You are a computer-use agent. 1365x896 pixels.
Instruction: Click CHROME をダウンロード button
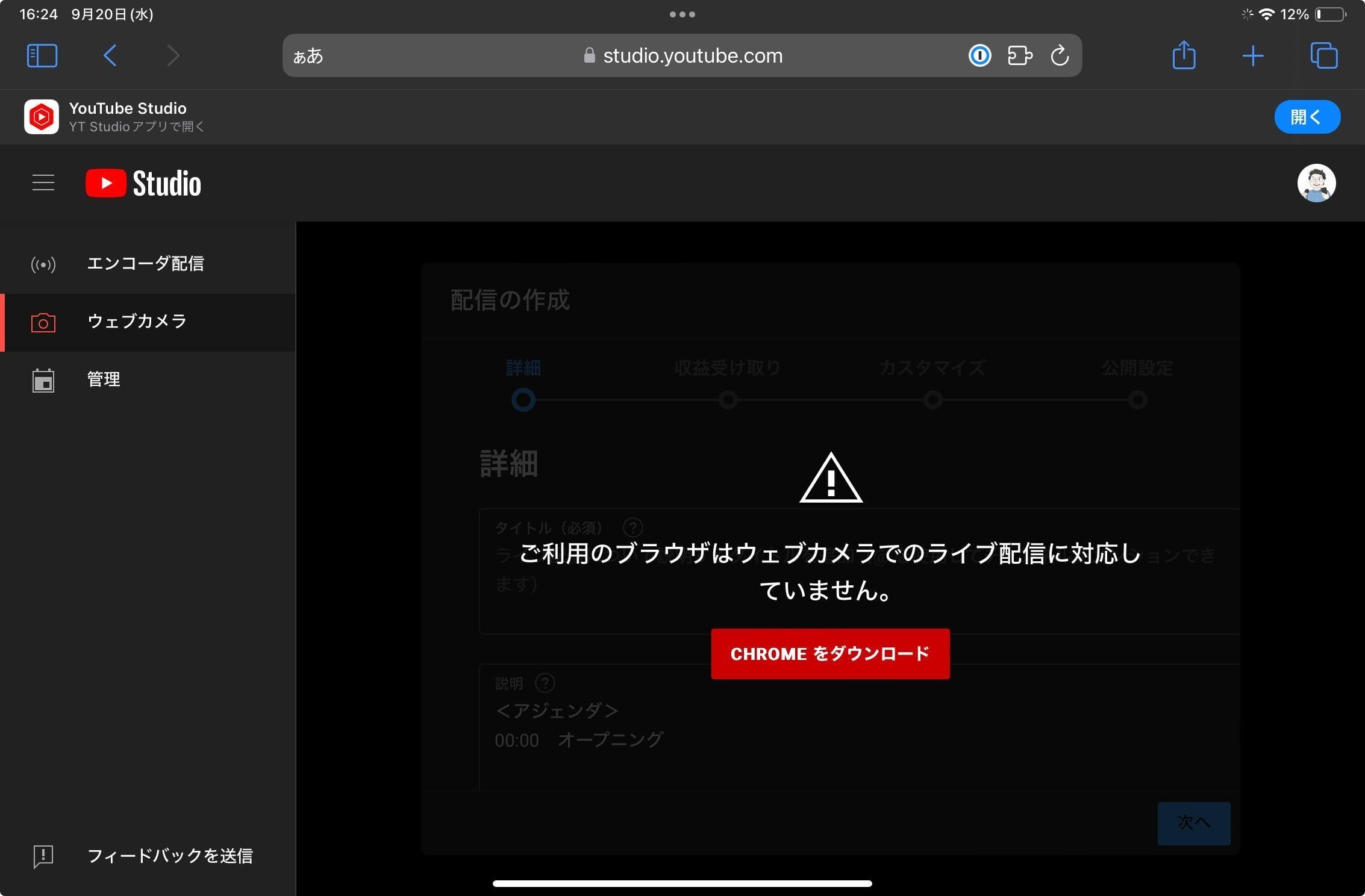click(x=830, y=654)
